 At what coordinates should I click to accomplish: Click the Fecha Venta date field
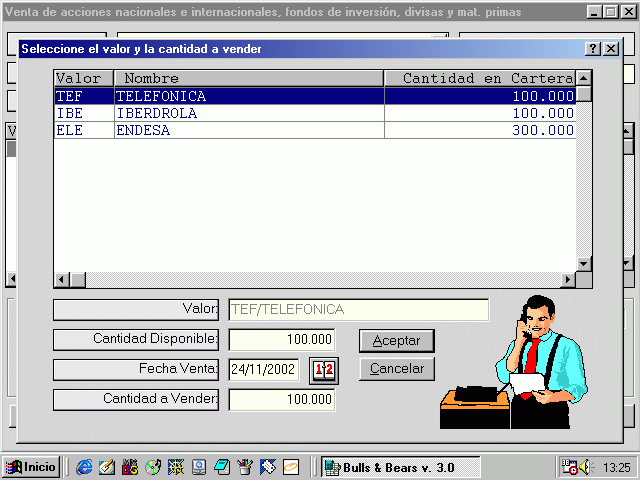pos(264,369)
